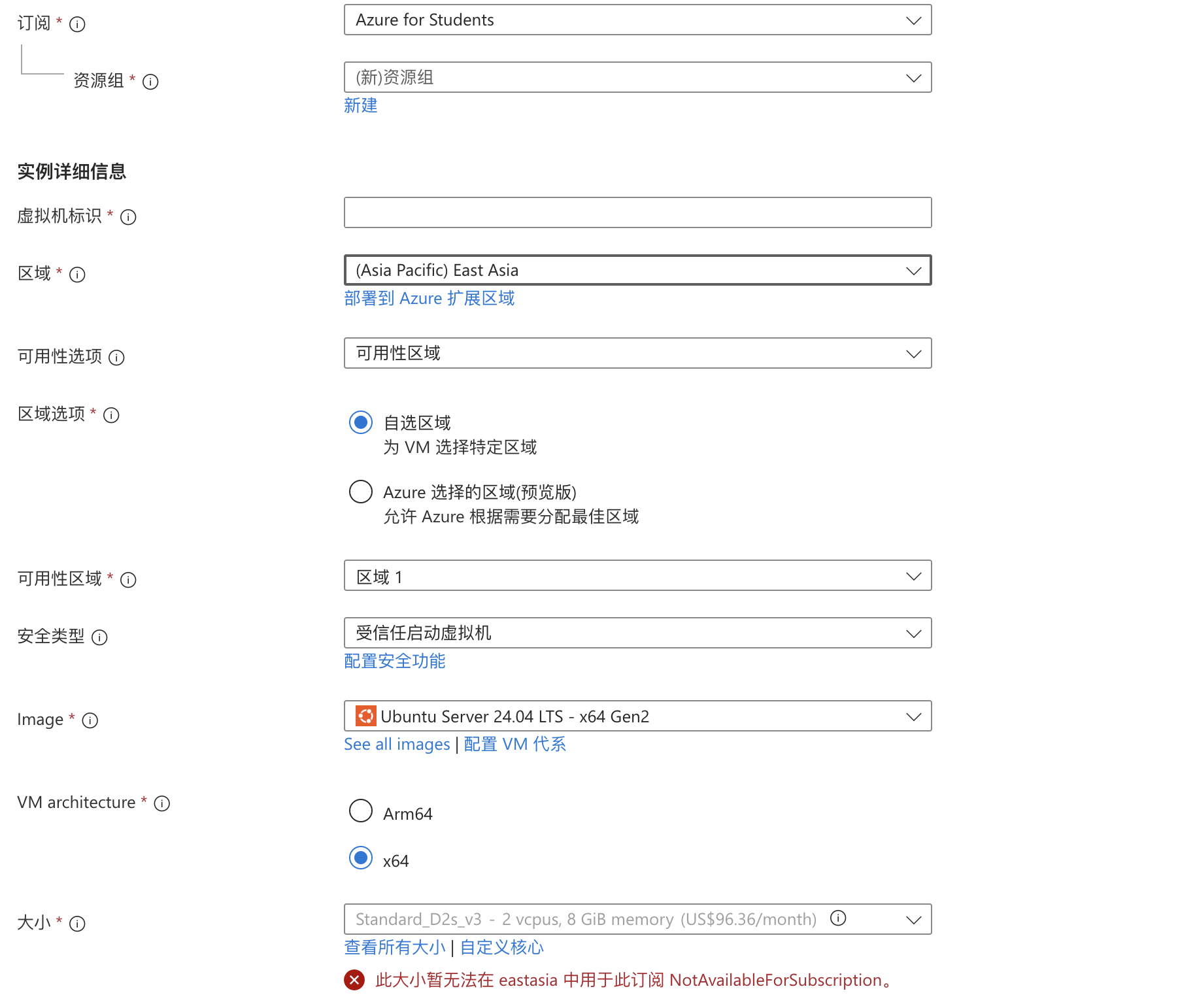Viewport: 1195px width, 1008px height.
Task: Click the 安全类型 field label
Action: pos(51,636)
